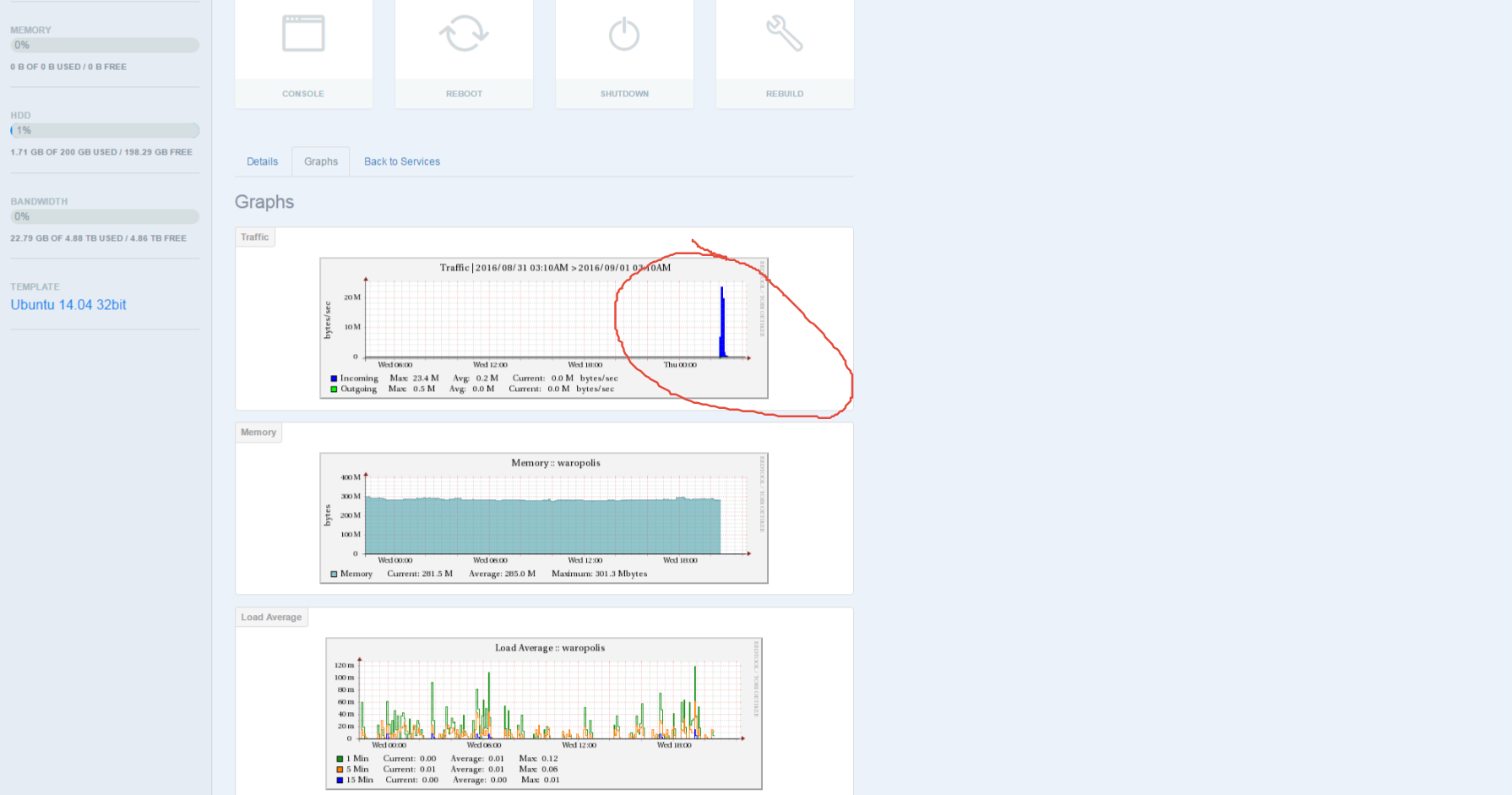The width and height of the screenshot is (1512, 795).
Task: Click 'Maximum: 301.3 Mbytes' in memory graph
Action: 599,574
